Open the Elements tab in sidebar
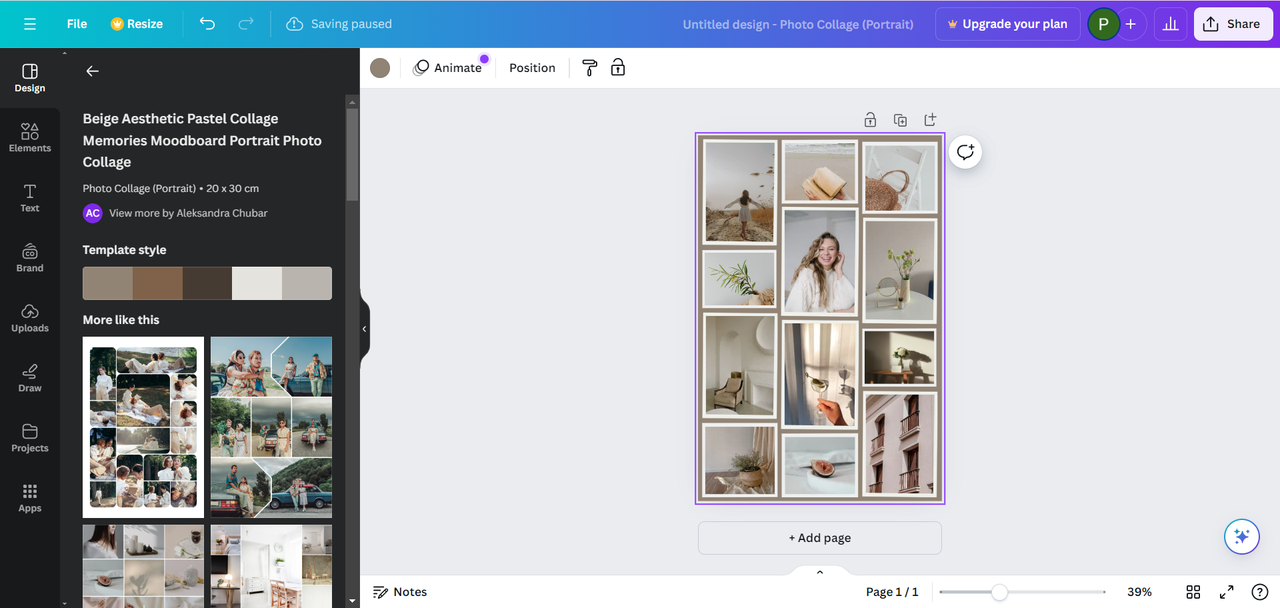 pos(30,138)
